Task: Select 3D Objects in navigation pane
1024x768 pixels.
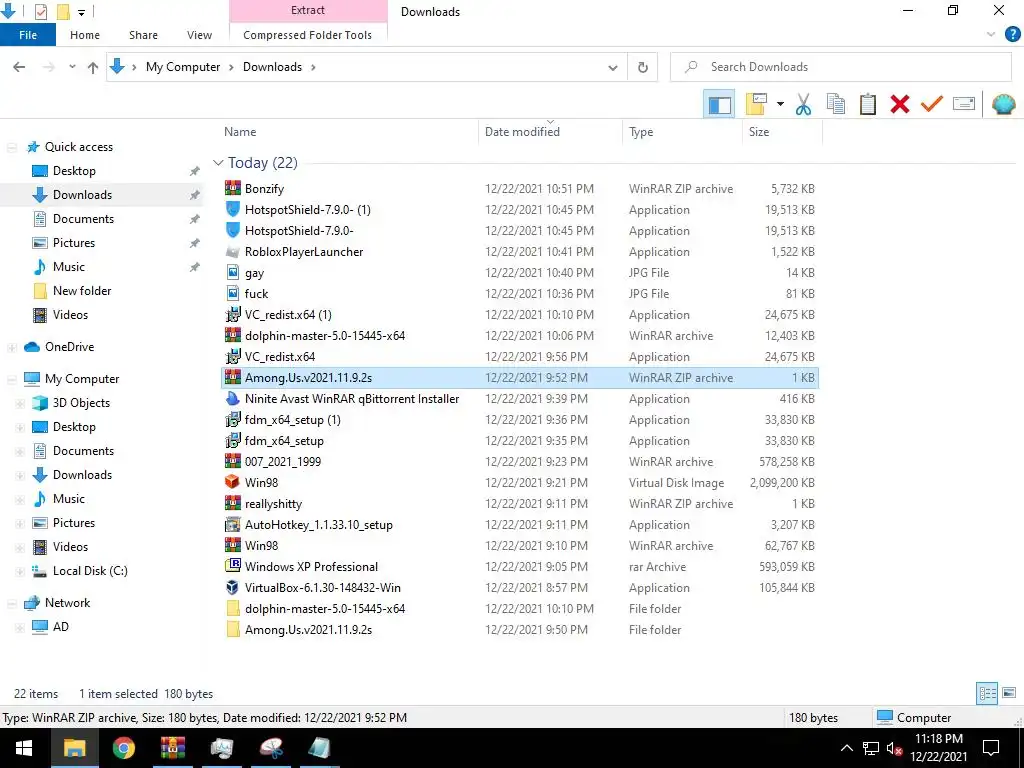Action: (81, 403)
